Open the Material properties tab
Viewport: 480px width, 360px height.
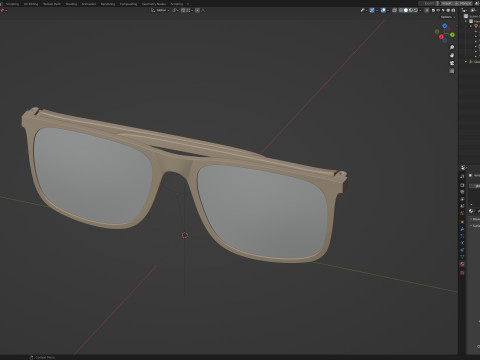(x=462, y=264)
